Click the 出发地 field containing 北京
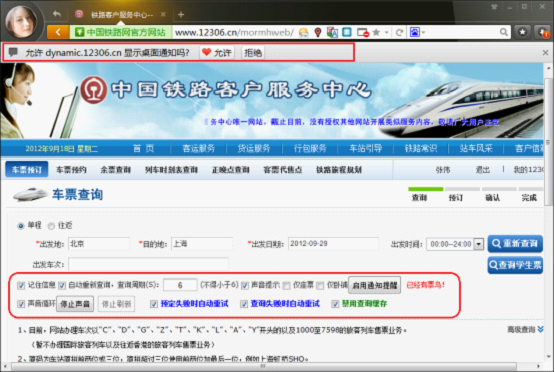The image size is (555, 372). point(99,244)
